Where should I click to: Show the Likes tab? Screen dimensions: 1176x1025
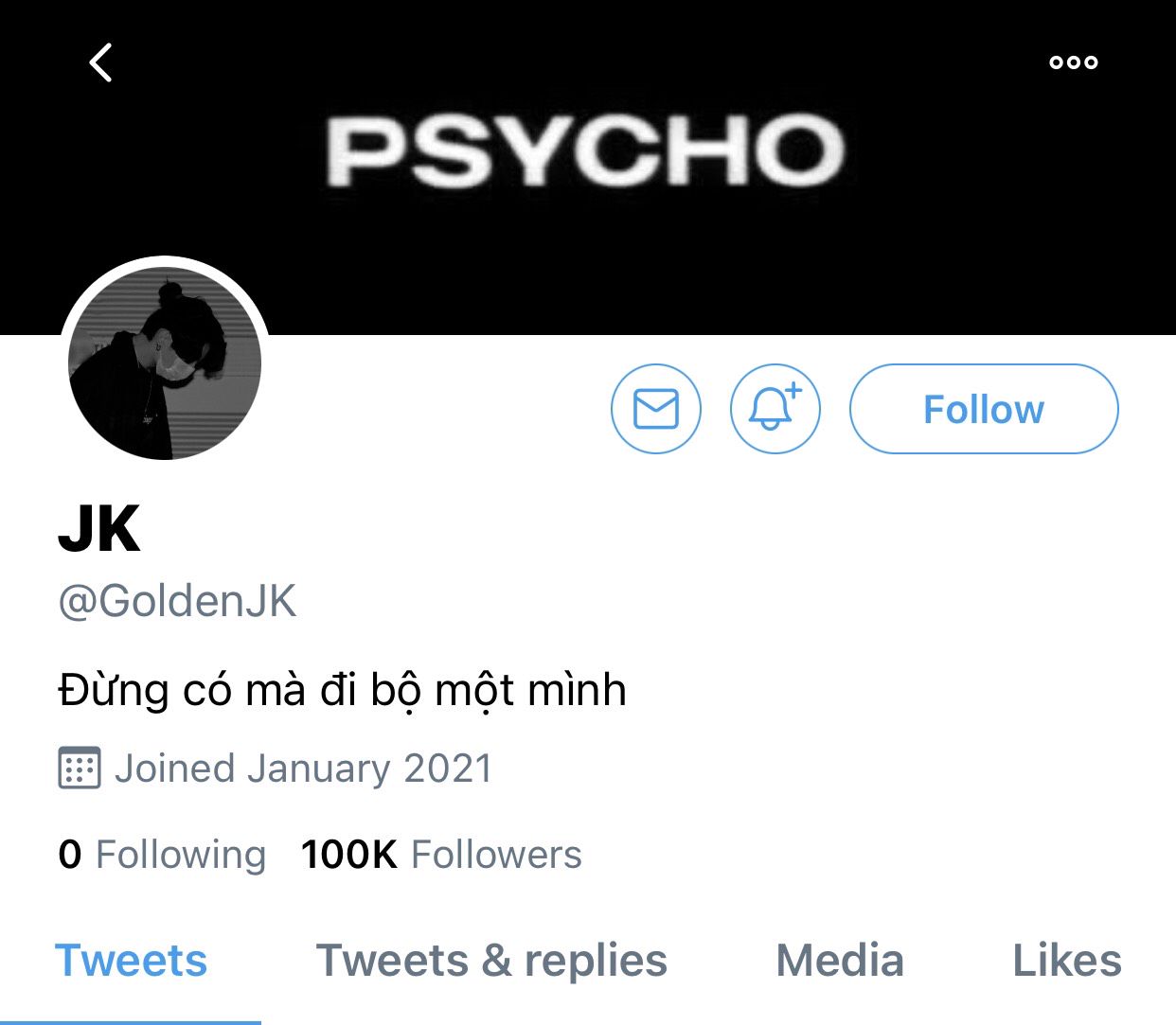coord(1067,961)
